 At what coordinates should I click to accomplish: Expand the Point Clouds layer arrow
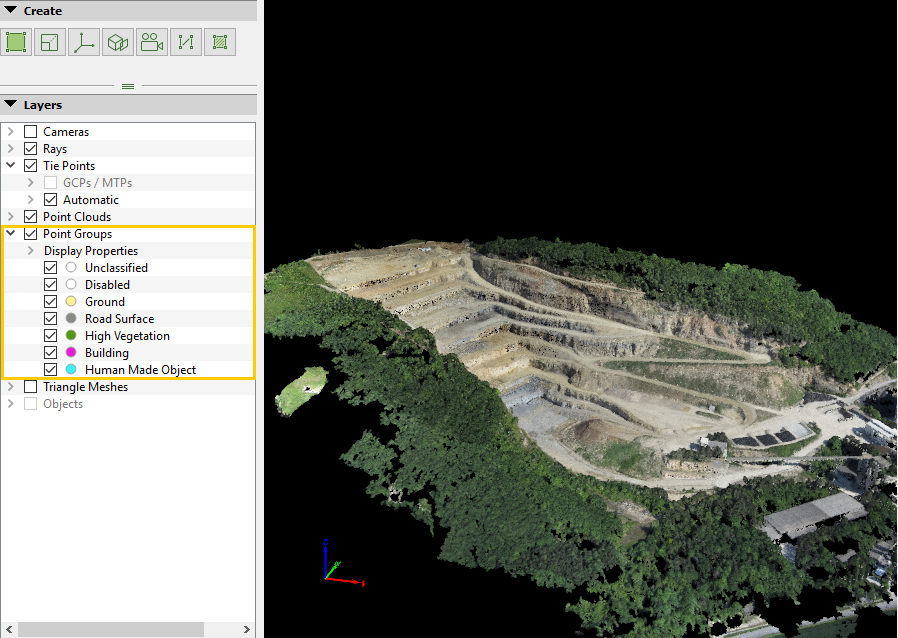[11, 217]
